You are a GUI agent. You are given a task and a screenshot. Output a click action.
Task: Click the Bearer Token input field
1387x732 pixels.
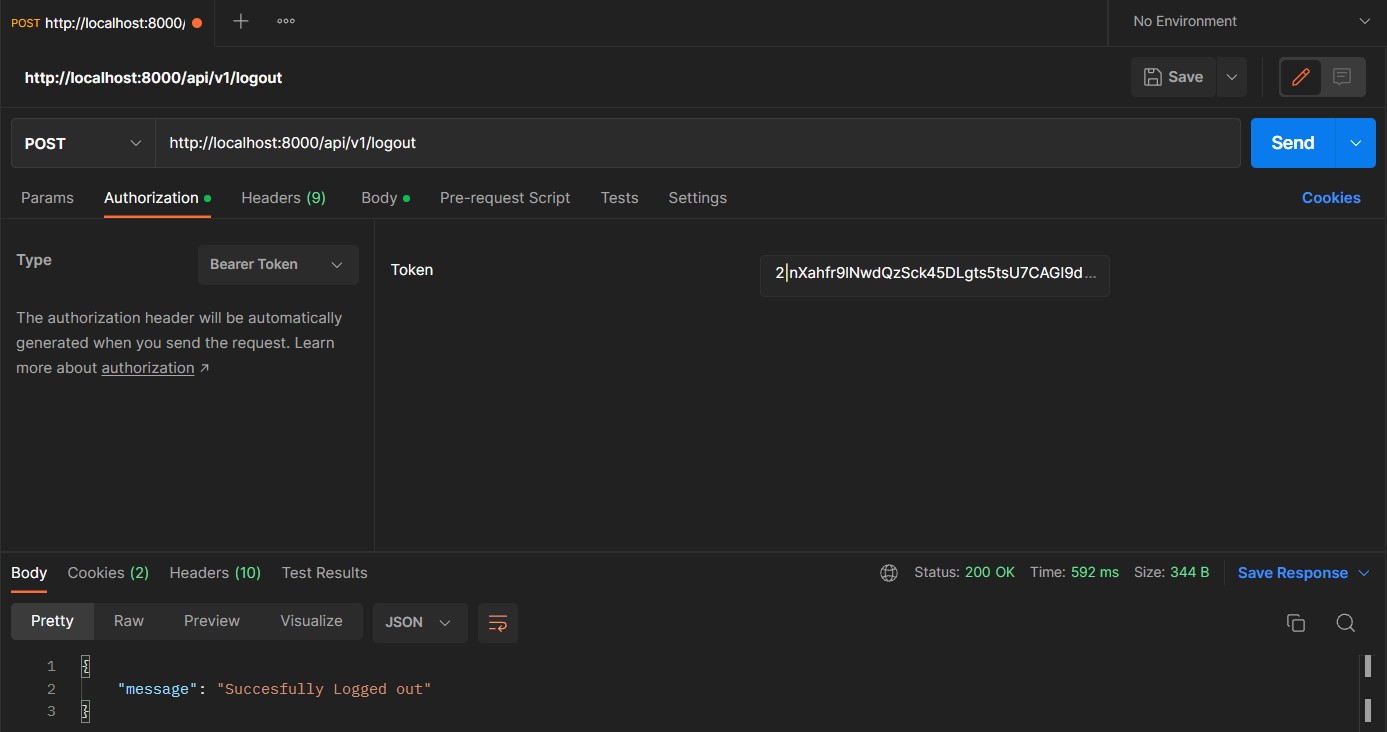pyautogui.click(x=934, y=275)
